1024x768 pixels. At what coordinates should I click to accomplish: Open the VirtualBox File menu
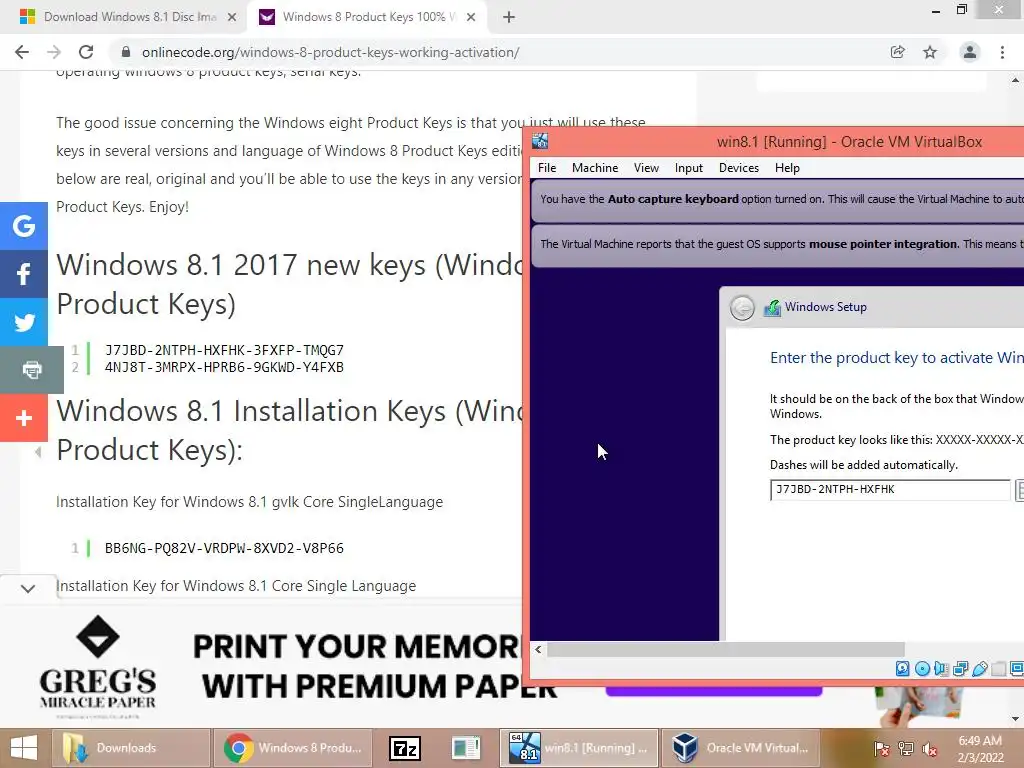(x=547, y=168)
